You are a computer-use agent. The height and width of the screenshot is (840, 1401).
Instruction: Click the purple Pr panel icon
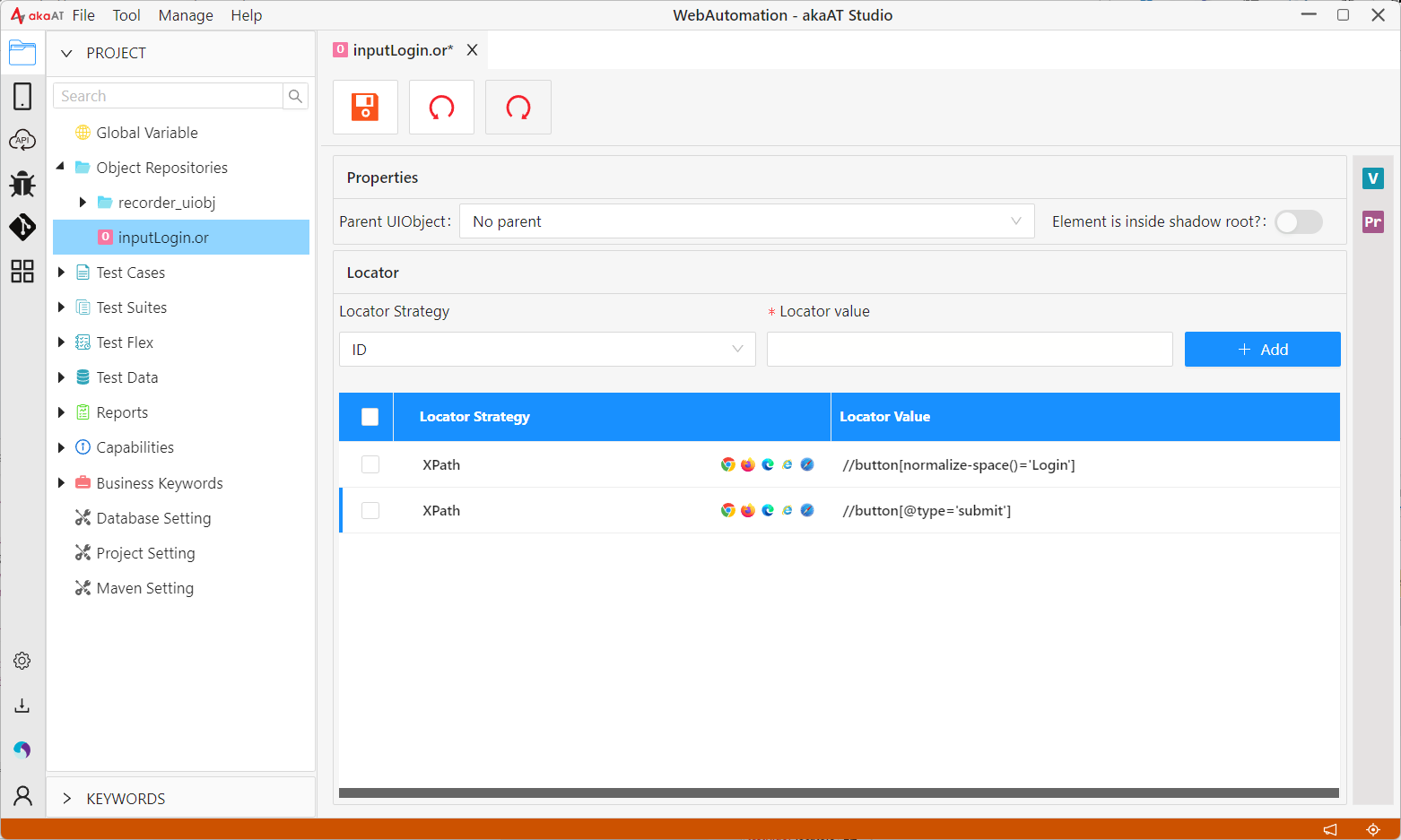[x=1372, y=221]
